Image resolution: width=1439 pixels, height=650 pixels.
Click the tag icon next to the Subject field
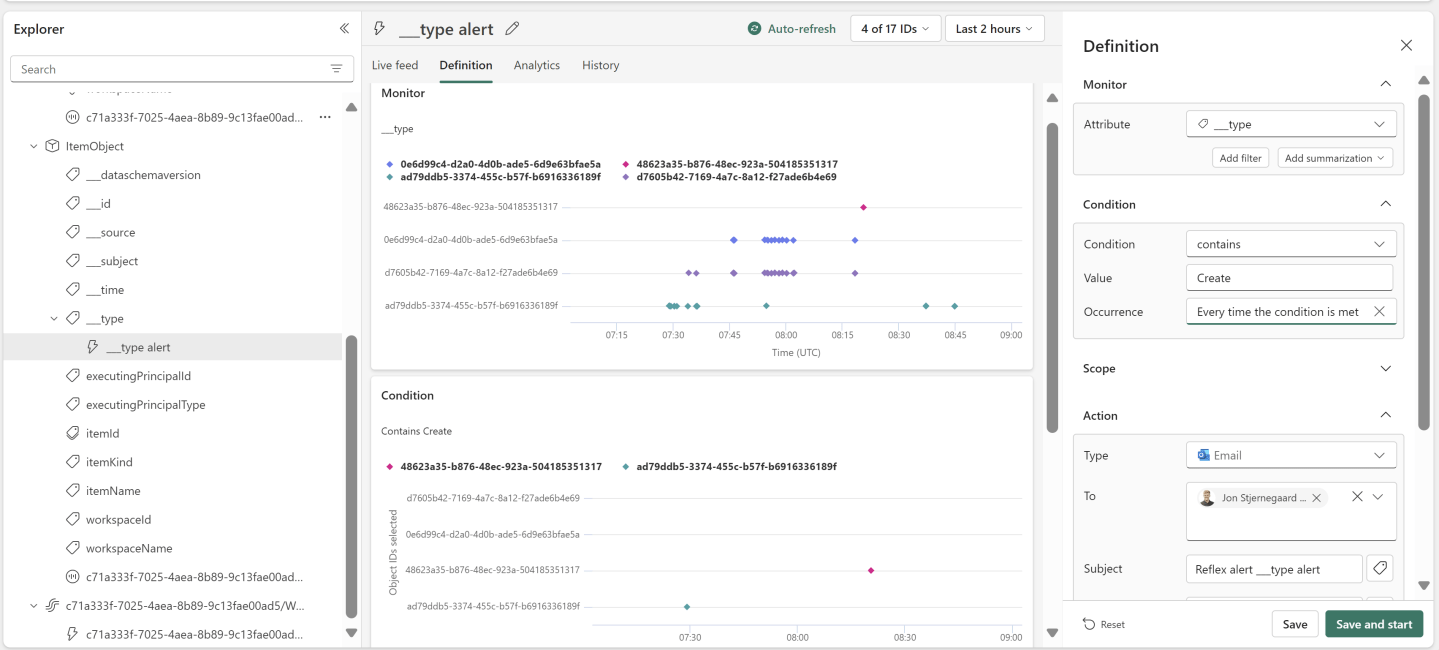point(1380,567)
